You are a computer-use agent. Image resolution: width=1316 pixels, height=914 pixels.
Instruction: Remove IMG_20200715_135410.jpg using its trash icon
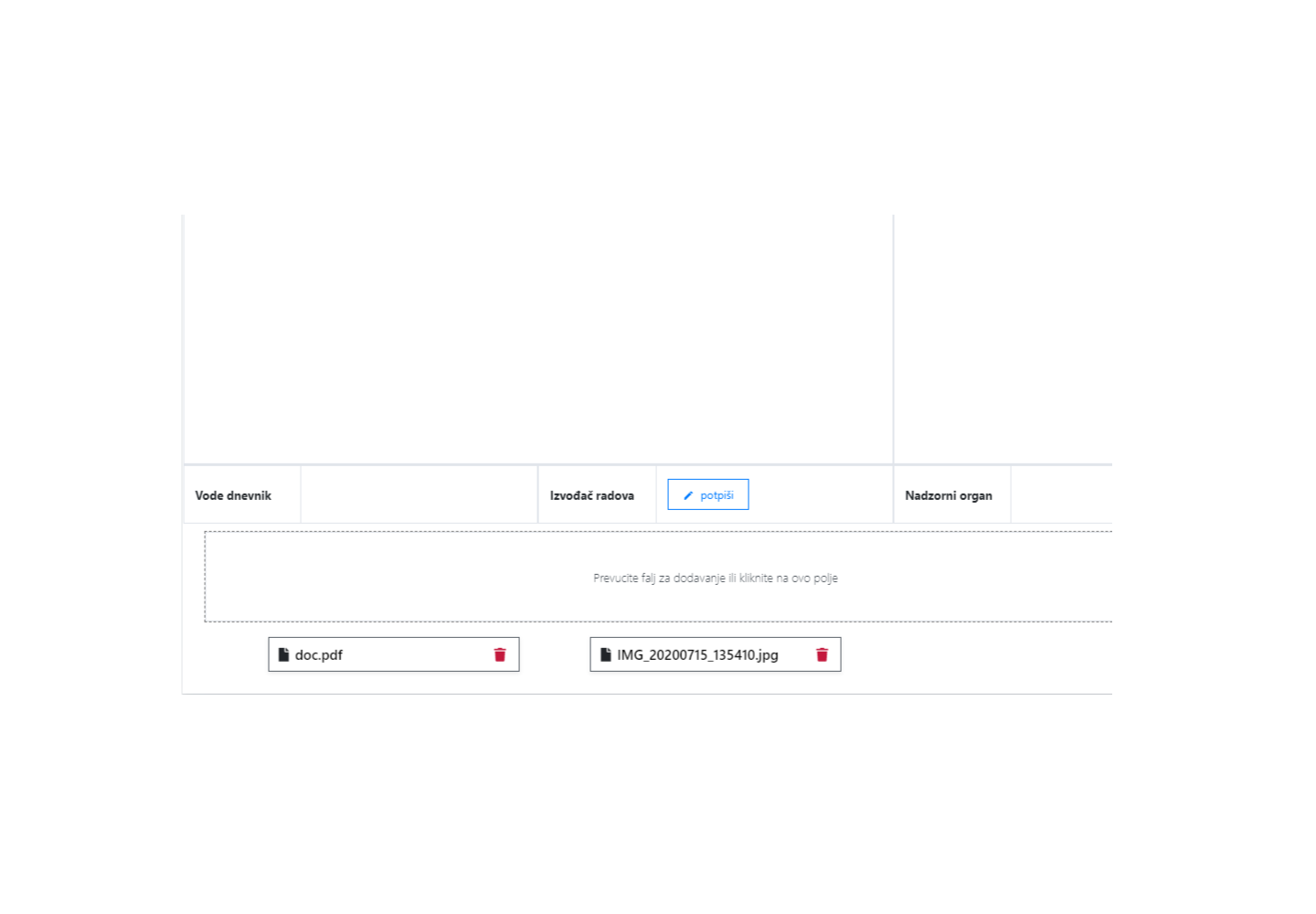pyautogui.click(x=822, y=654)
